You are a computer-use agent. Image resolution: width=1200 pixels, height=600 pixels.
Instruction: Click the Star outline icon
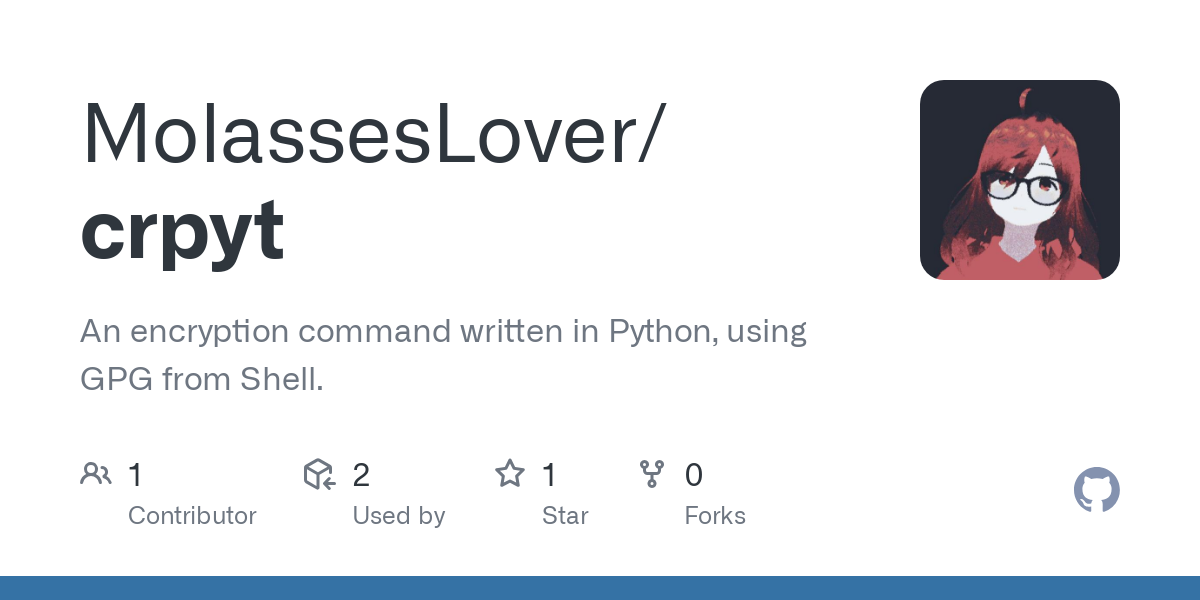[x=510, y=474]
